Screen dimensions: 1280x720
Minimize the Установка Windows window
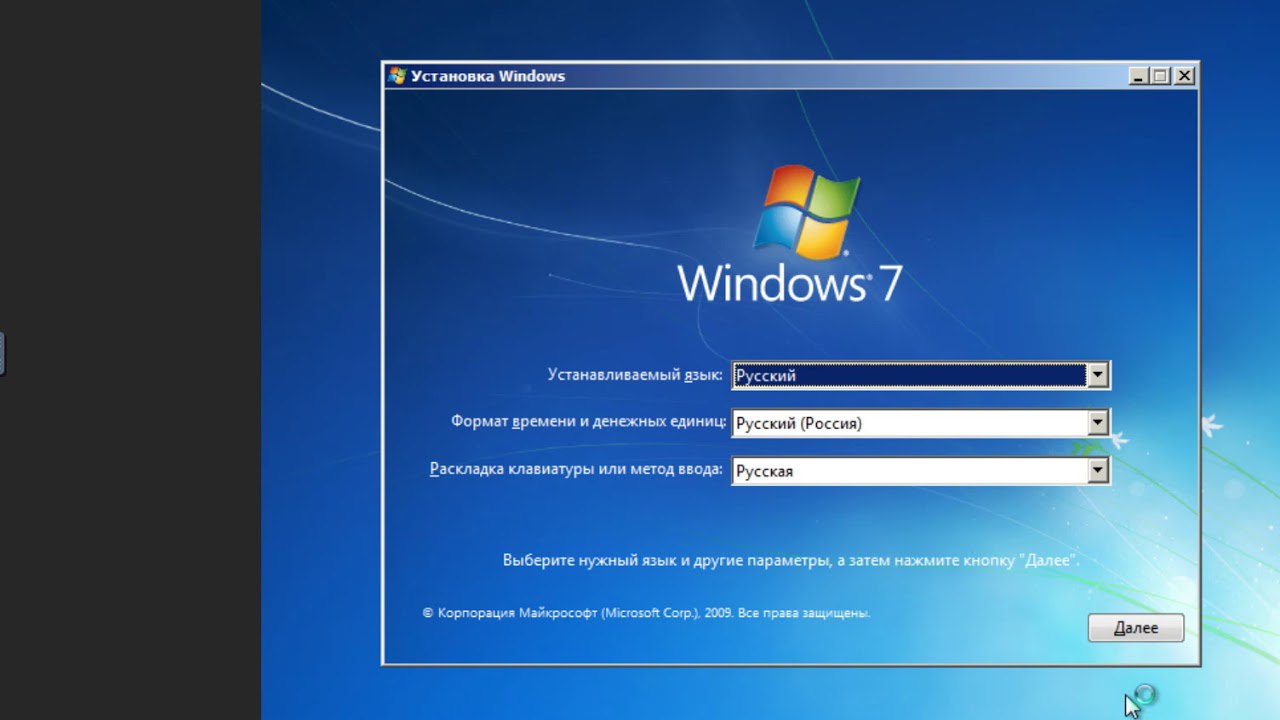[1138, 76]
